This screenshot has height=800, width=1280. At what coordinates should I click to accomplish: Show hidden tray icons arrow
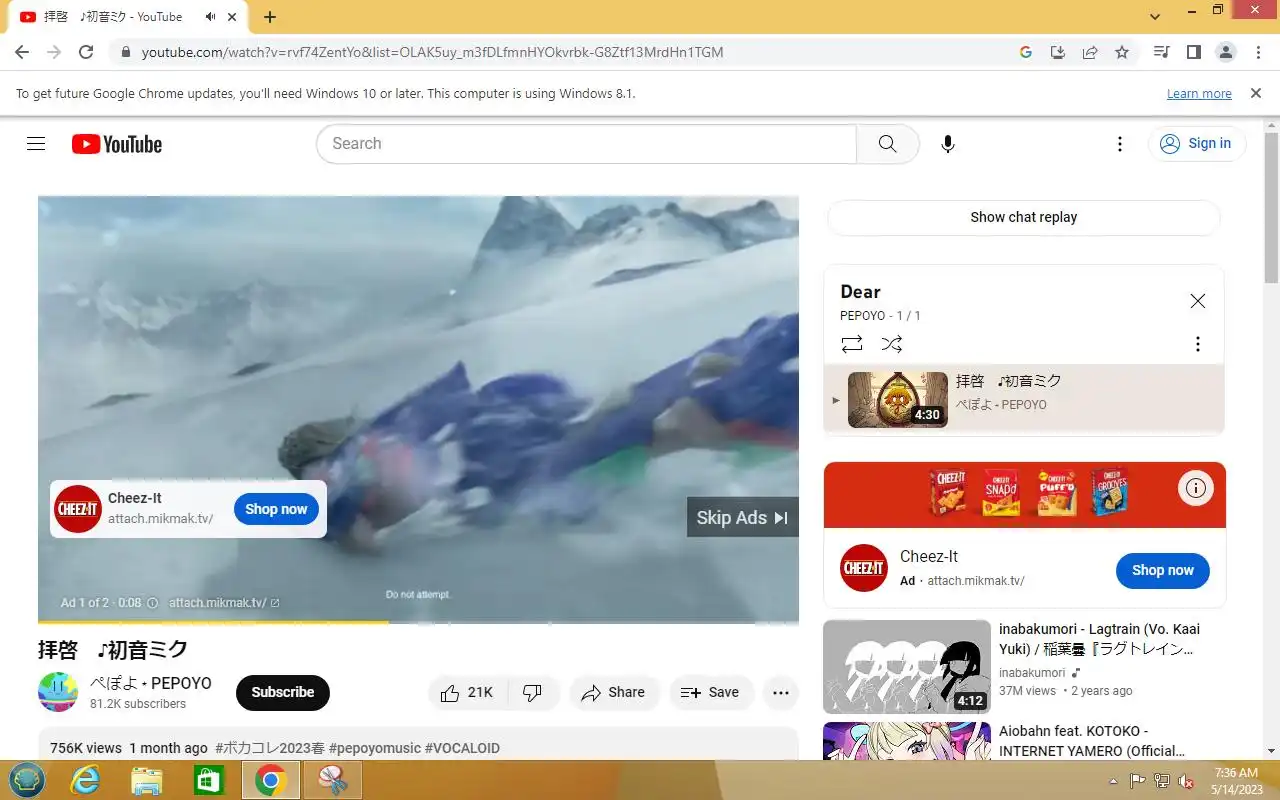(1114, 781)
